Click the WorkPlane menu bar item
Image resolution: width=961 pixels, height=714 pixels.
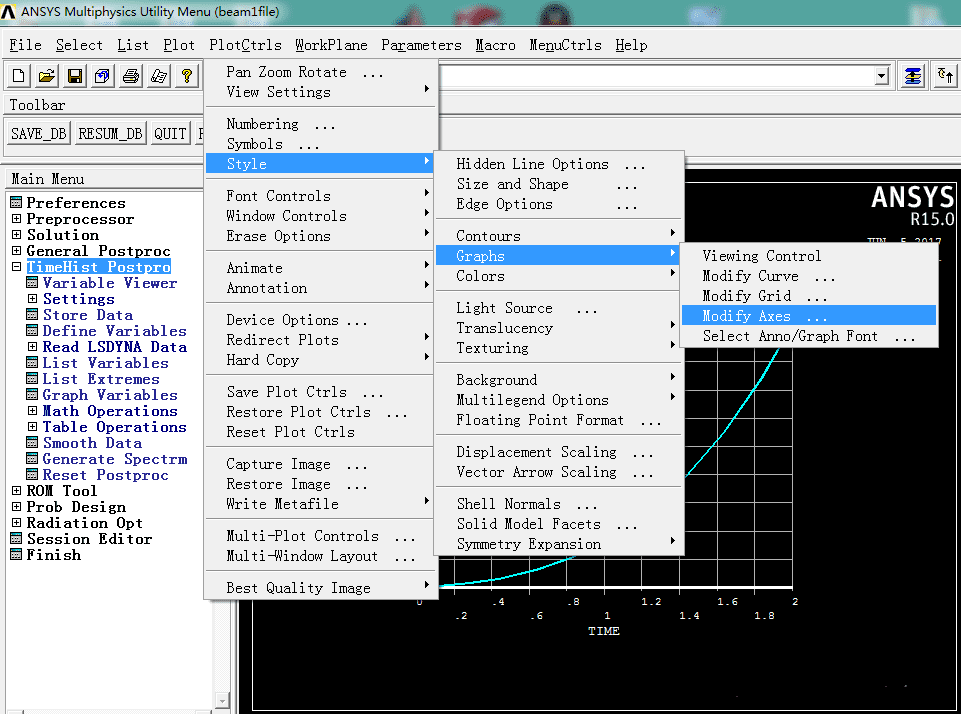[331, 45]
